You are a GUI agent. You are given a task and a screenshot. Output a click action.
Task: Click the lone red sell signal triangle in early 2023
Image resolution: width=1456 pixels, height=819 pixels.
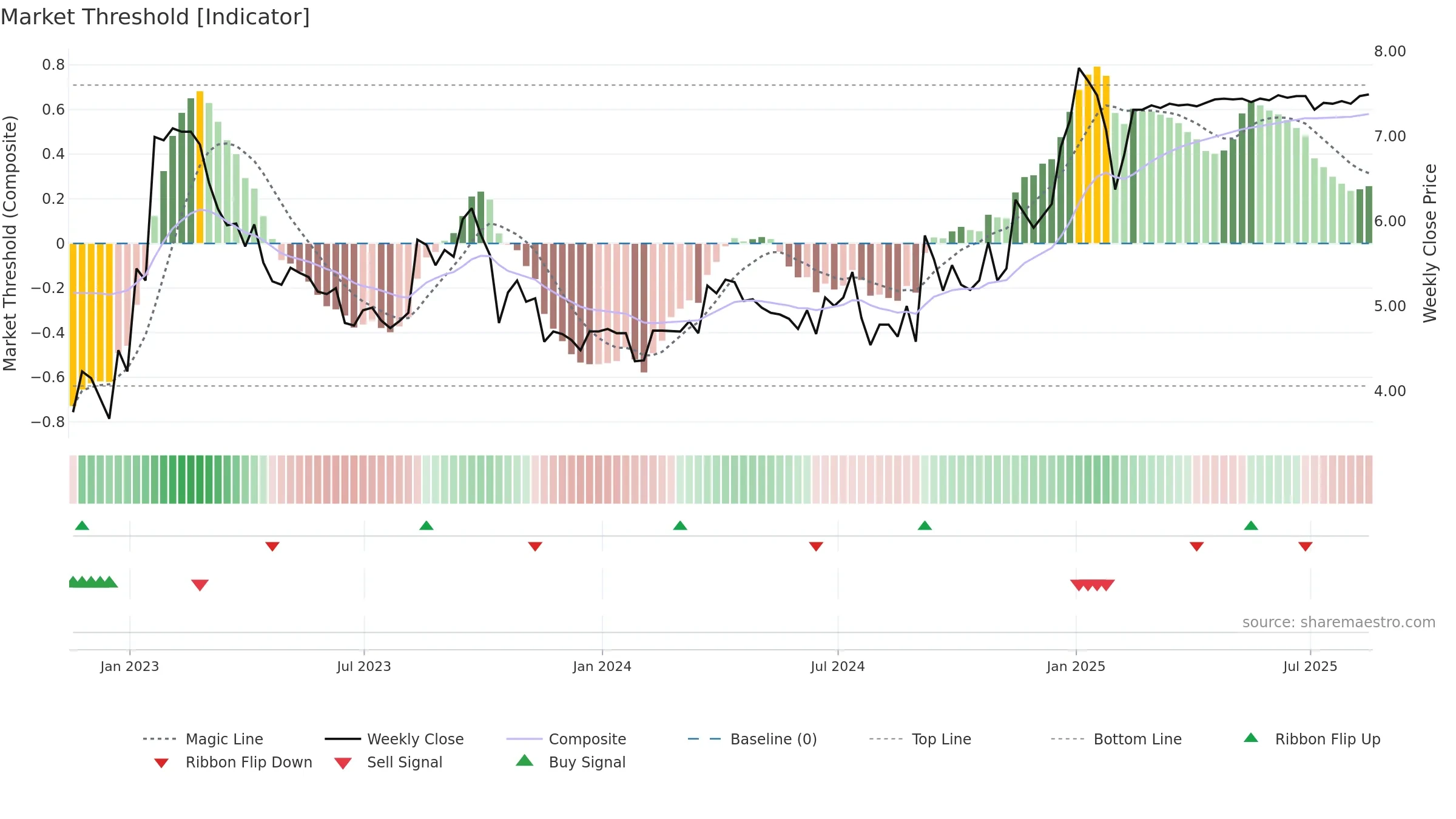click(x=200, y=585)
